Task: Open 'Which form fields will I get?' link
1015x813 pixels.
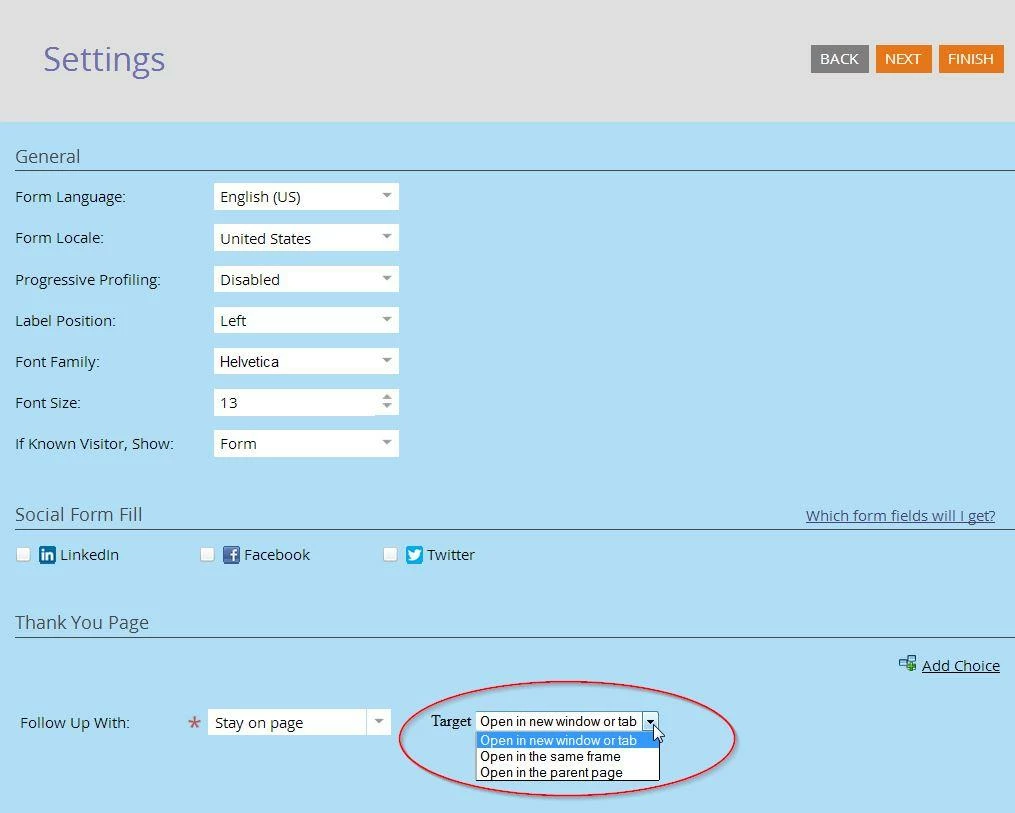Action: point(900,516)
